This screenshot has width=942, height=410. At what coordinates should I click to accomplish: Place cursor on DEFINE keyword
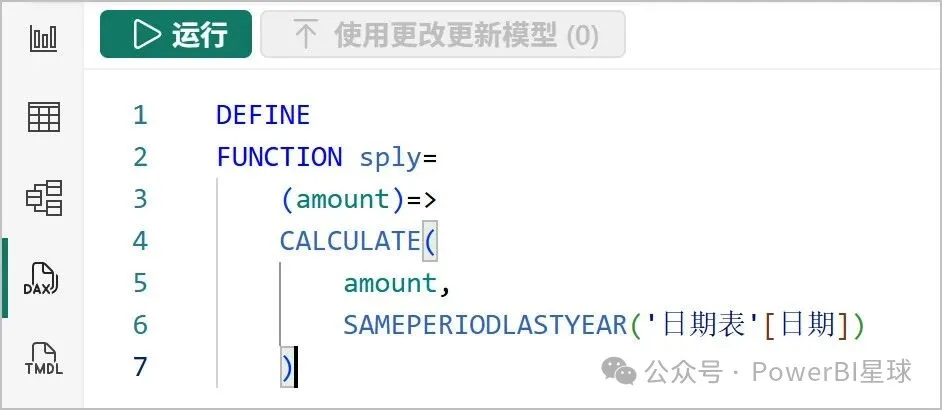(x=263, y=115)
